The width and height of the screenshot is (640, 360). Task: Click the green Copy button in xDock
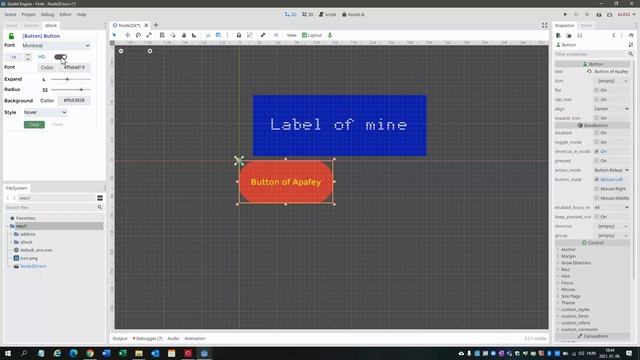[34, 124]
